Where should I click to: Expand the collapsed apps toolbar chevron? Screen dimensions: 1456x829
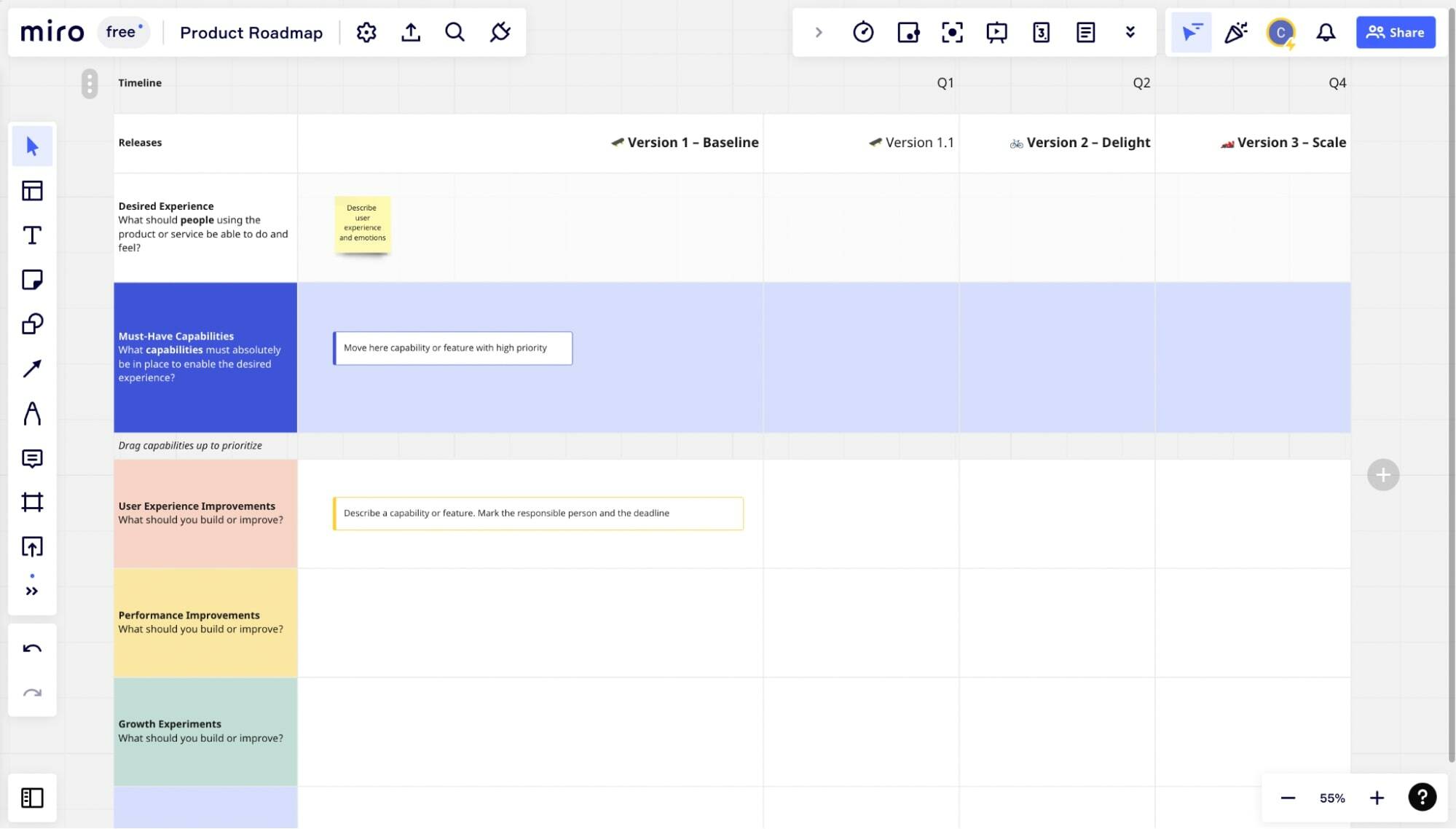click(x=819, y=33)
